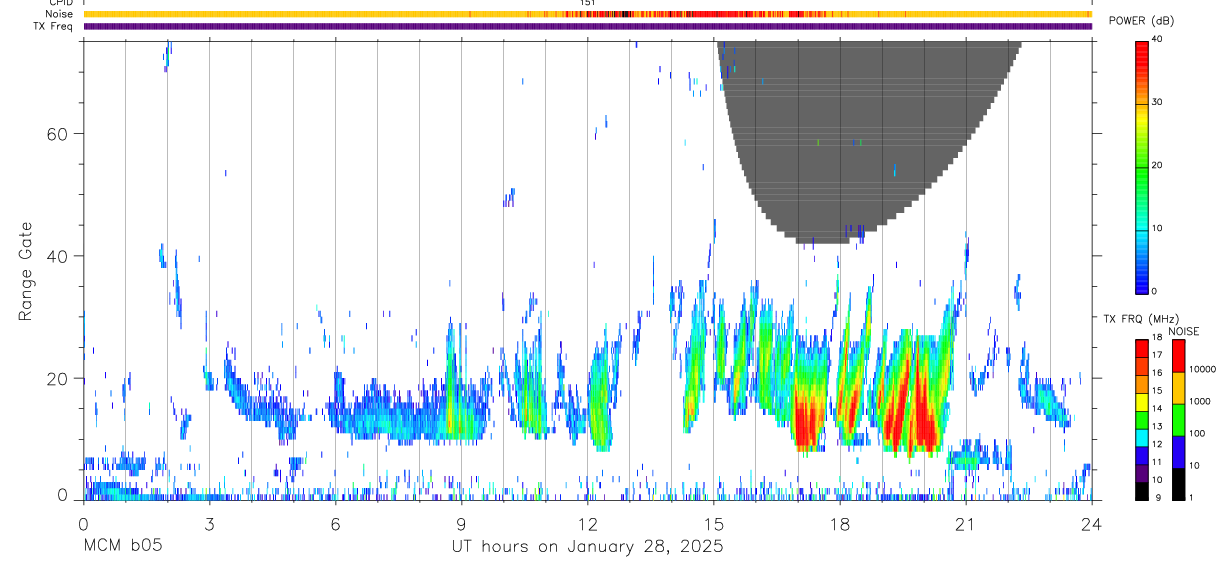This screenshot has width=1228, height=567.
Task: Click the '1' label on the NOISE scale
Action: [x=1191, y=497]
